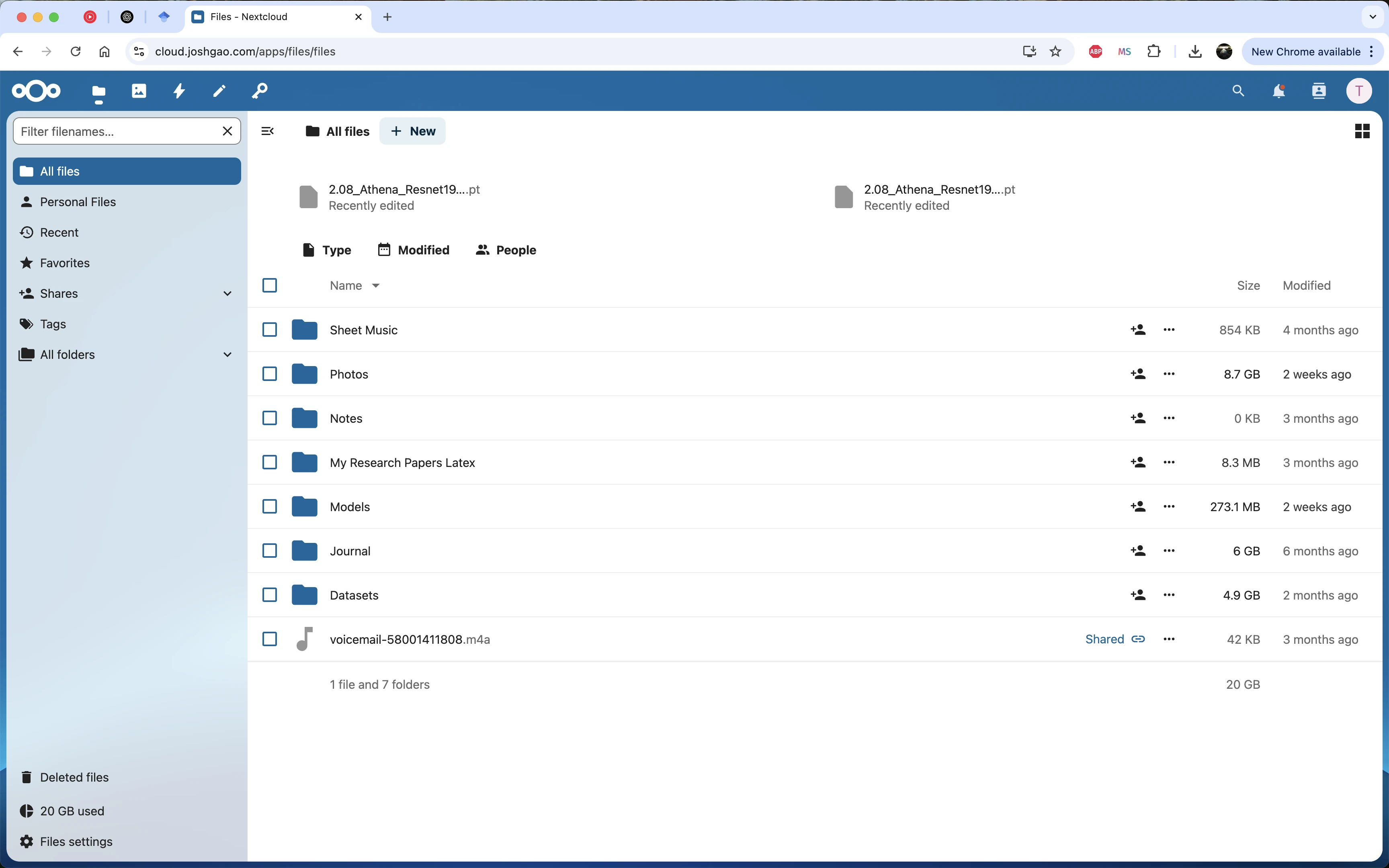1389x868 pixels.
Task: Open Recent in sidebar
Action: pos(127,233)
